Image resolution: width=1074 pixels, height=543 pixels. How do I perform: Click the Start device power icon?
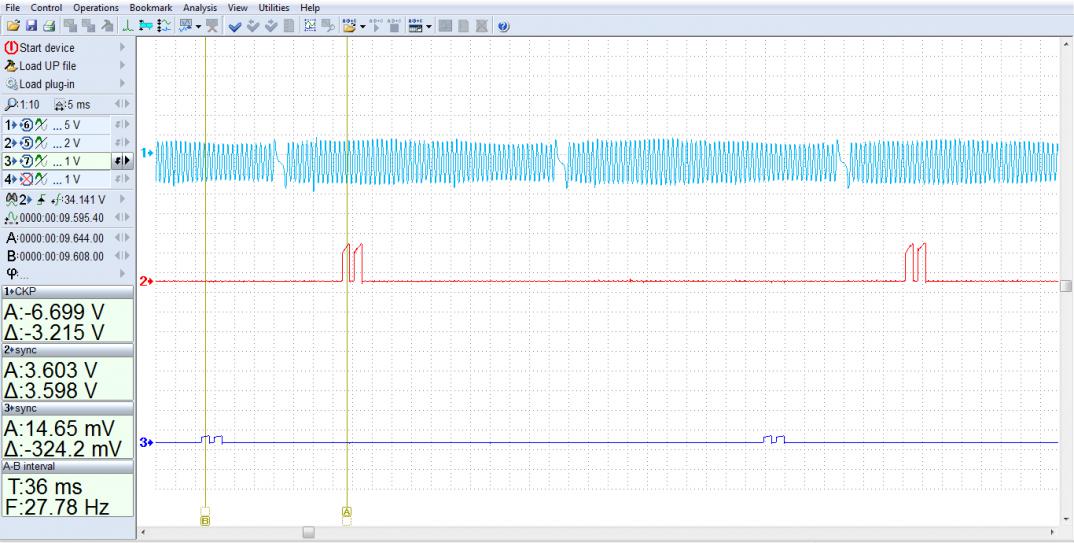click(x=12, y=48)
